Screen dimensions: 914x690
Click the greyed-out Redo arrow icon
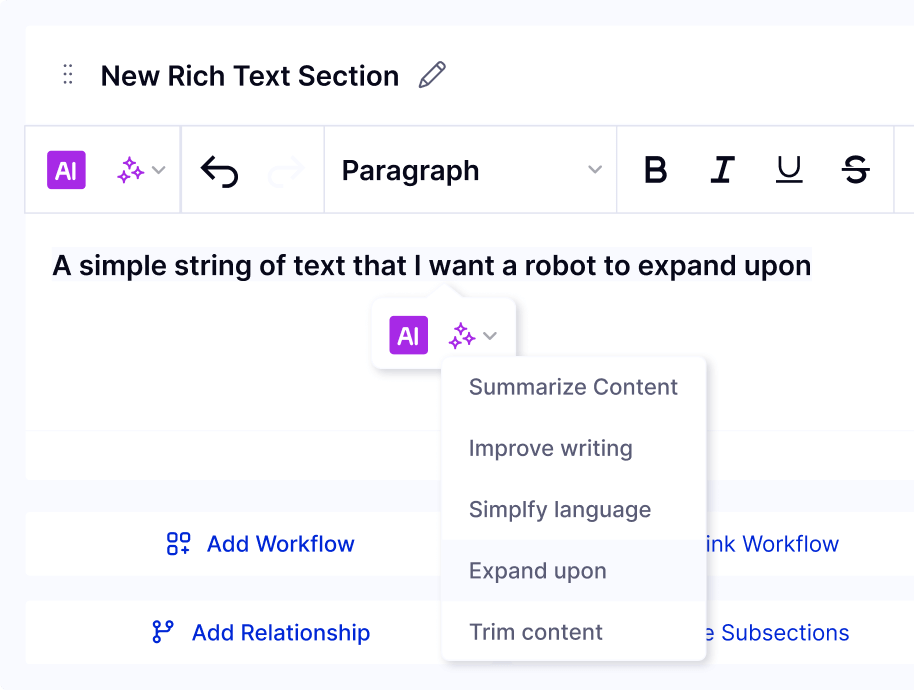click(x=286, y=171)
